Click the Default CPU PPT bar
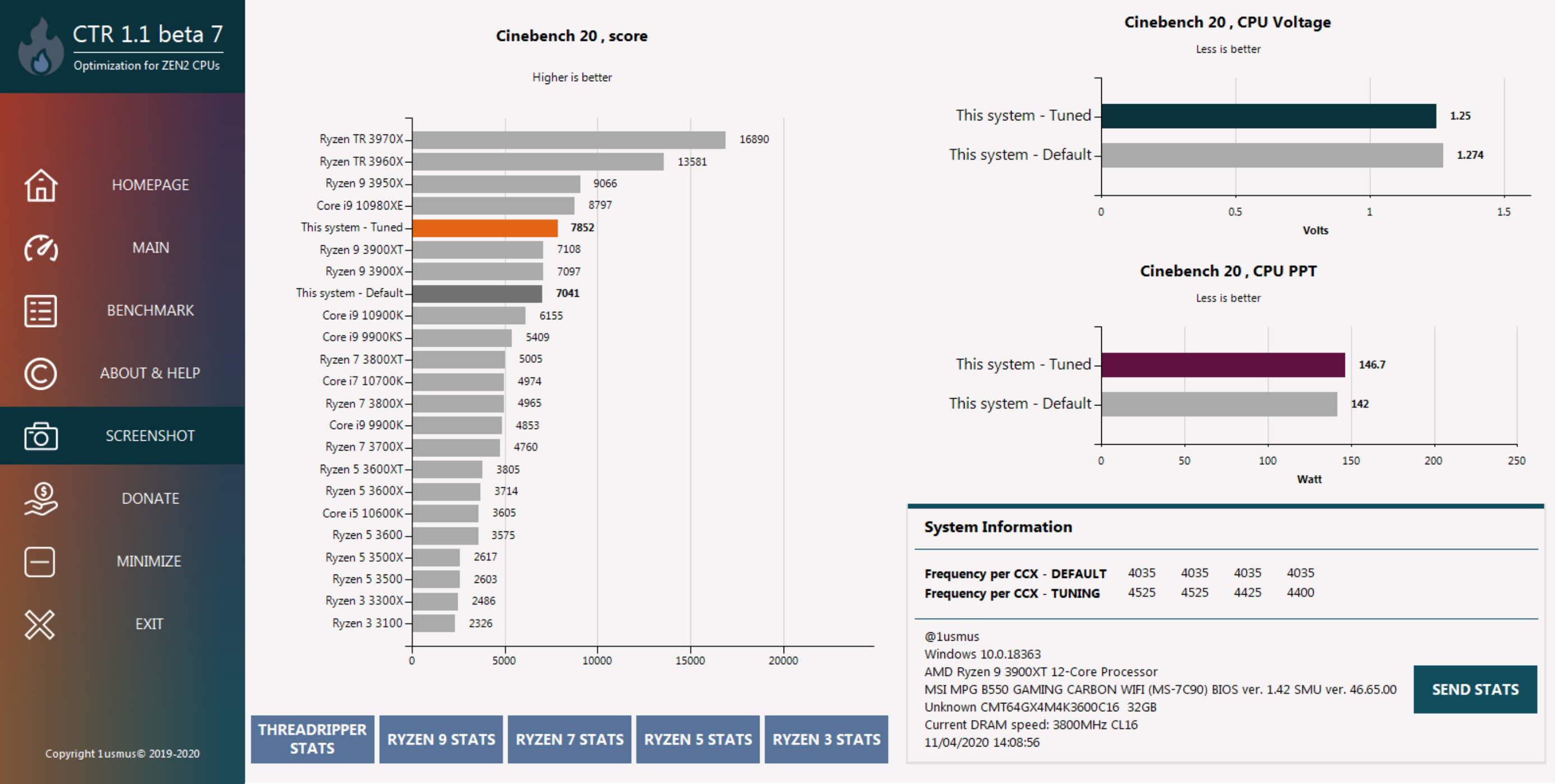The width and height of the screenshot is (1555, 784). [1219, 404]
